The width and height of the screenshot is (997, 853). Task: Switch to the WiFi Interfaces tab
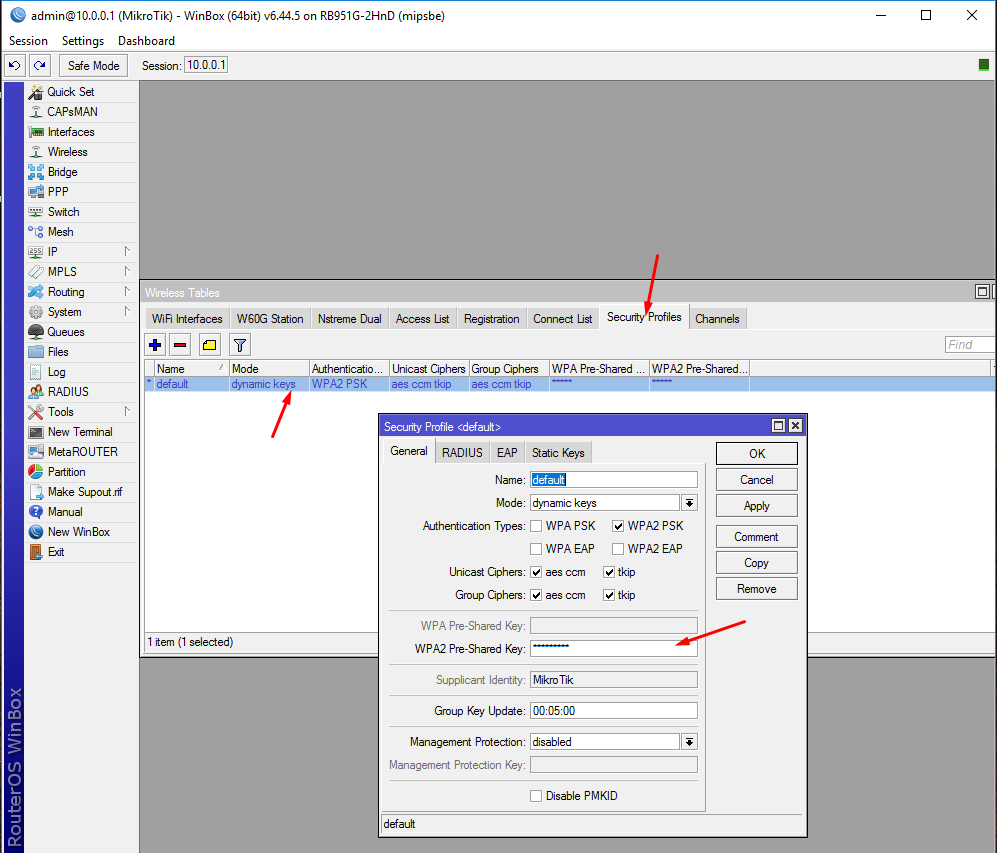pyautogui.click(x=187, y=319)
